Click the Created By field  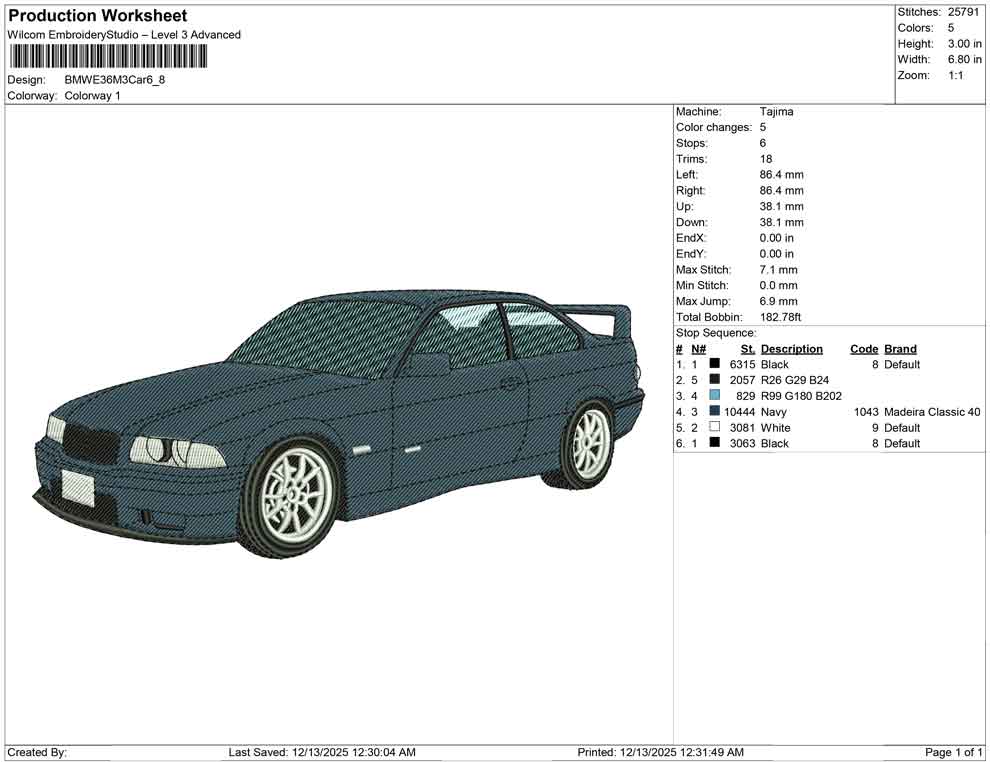click(40, 752)
